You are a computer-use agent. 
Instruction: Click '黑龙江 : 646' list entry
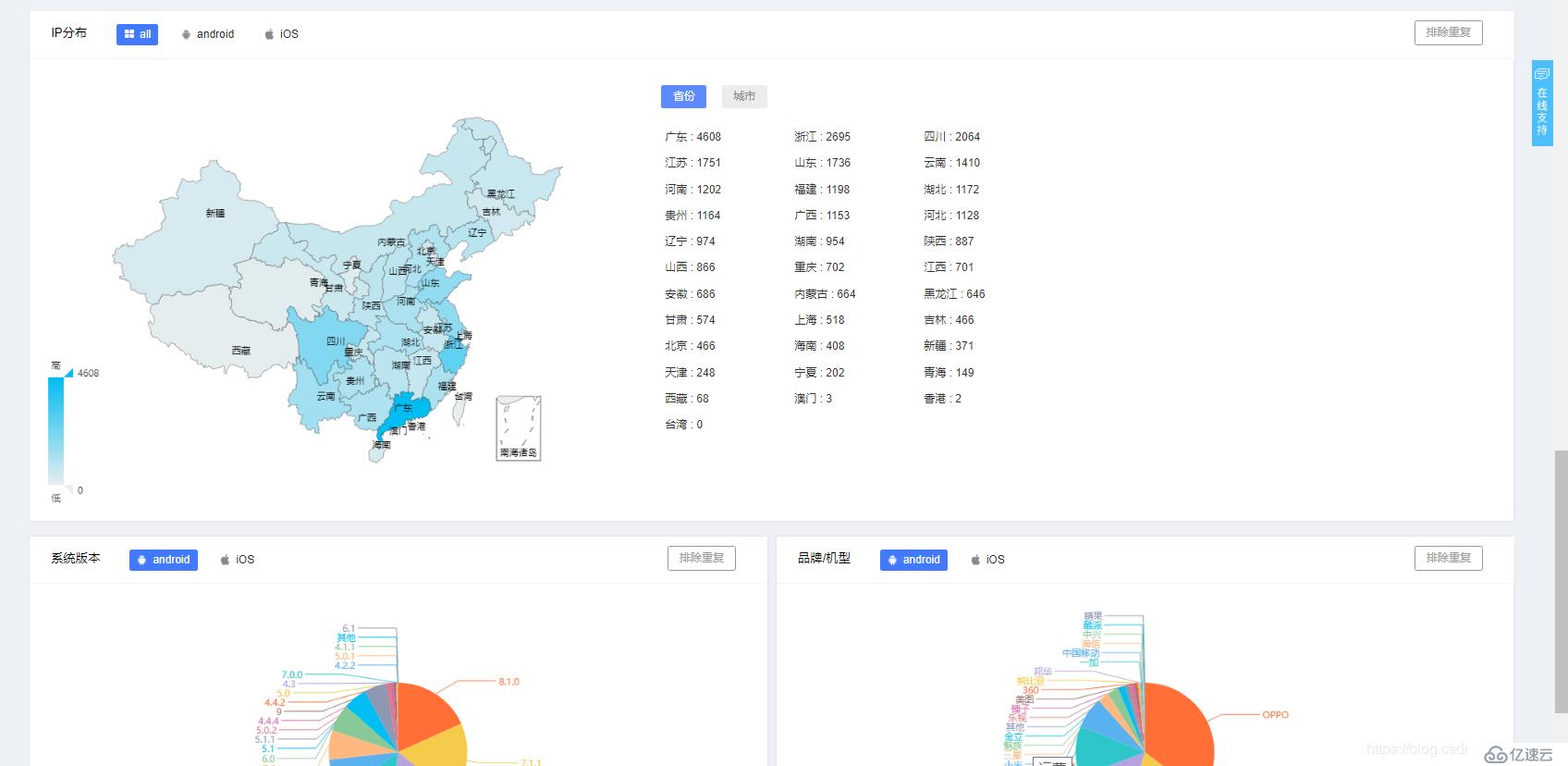point(954,294)
